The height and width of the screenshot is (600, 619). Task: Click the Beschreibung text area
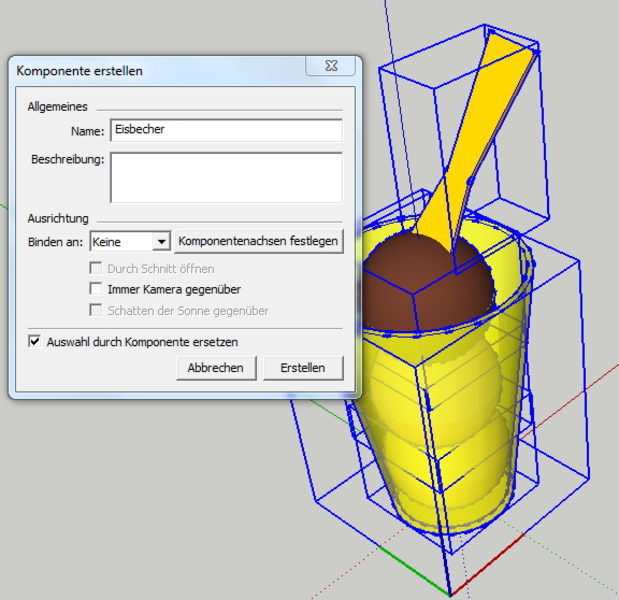coord(226,177)
